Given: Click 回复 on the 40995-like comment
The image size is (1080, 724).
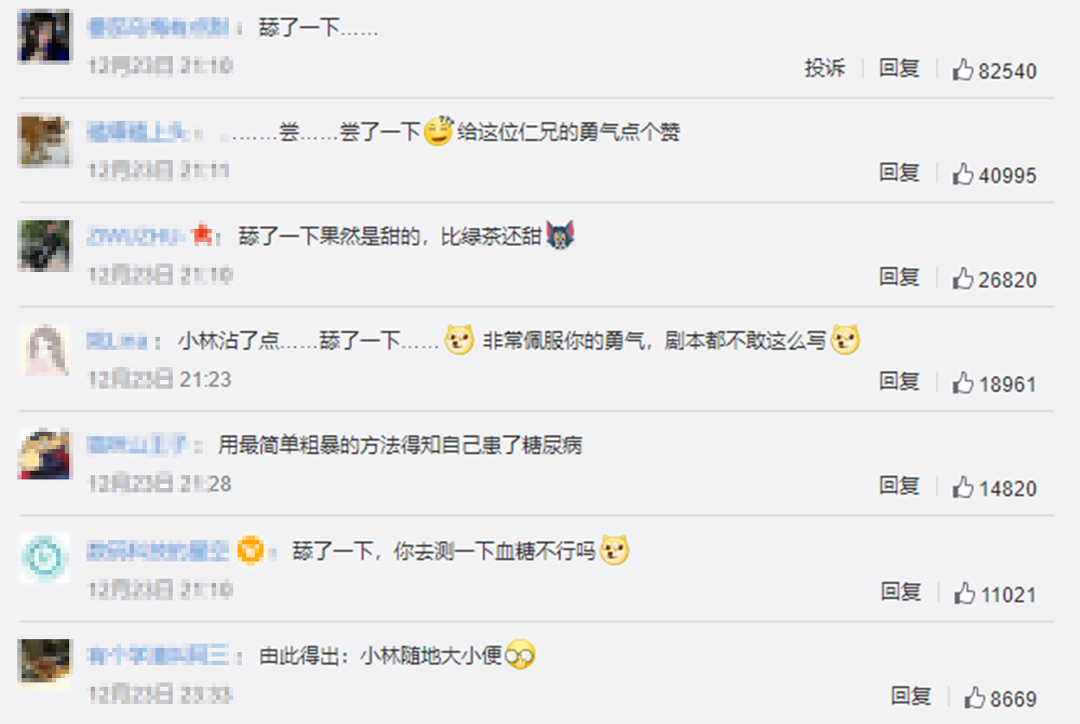Looking at the screenshot, I should pos(899,173).
